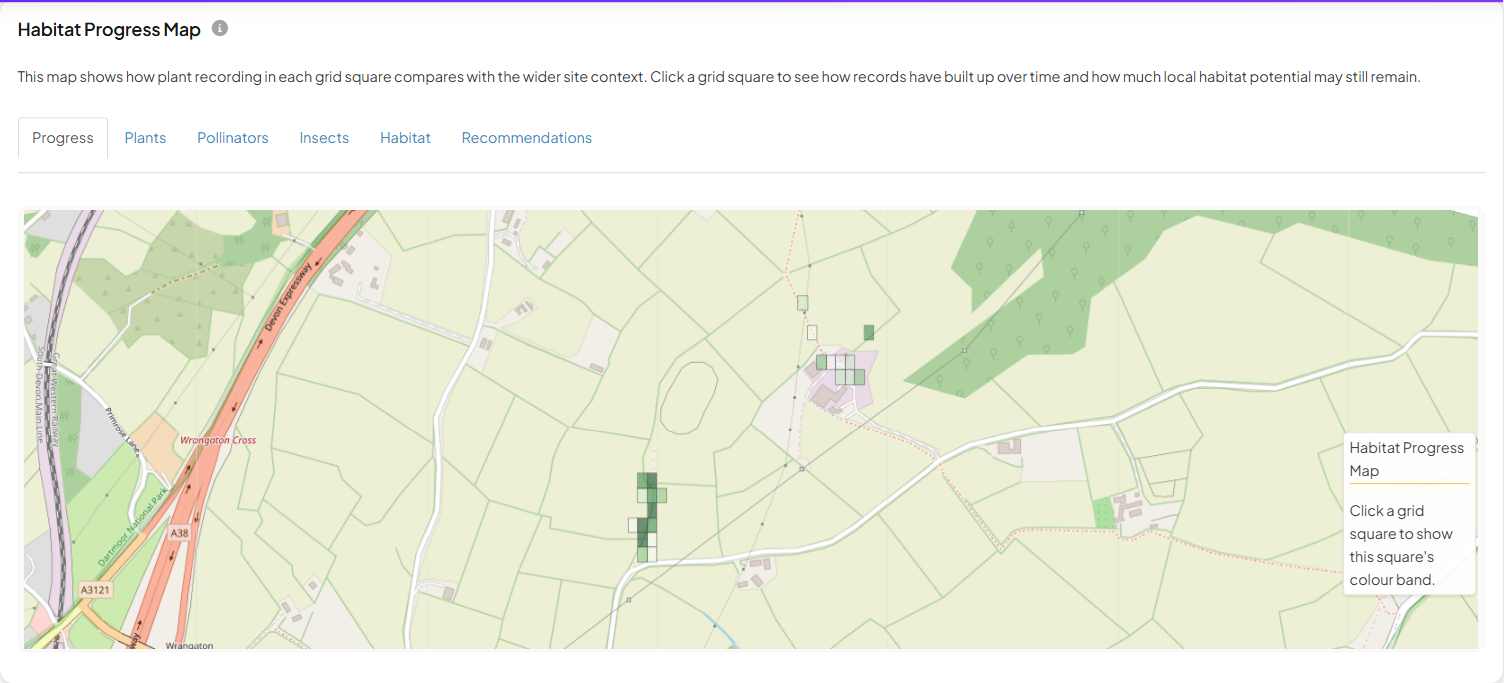The height and width of the screenshot is (683, 1504).
Task: Pick the pale green grid square on the dotted footpath
Action: coord(802,303)
